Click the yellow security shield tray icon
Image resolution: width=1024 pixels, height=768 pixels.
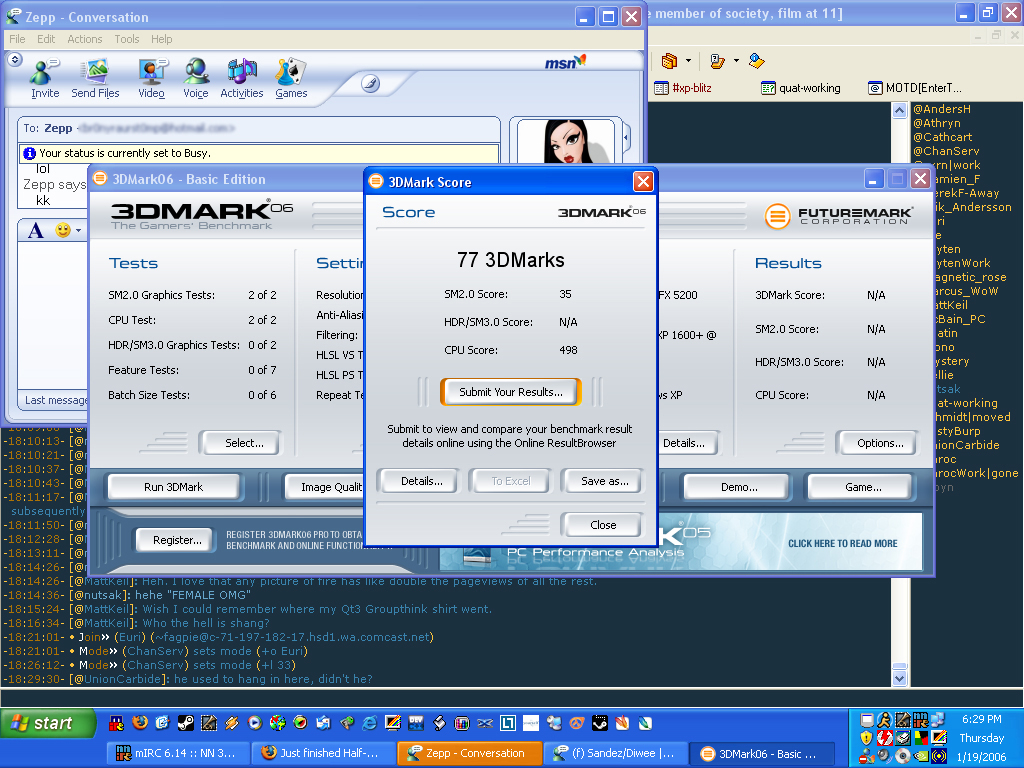click(x=867, y=738)
